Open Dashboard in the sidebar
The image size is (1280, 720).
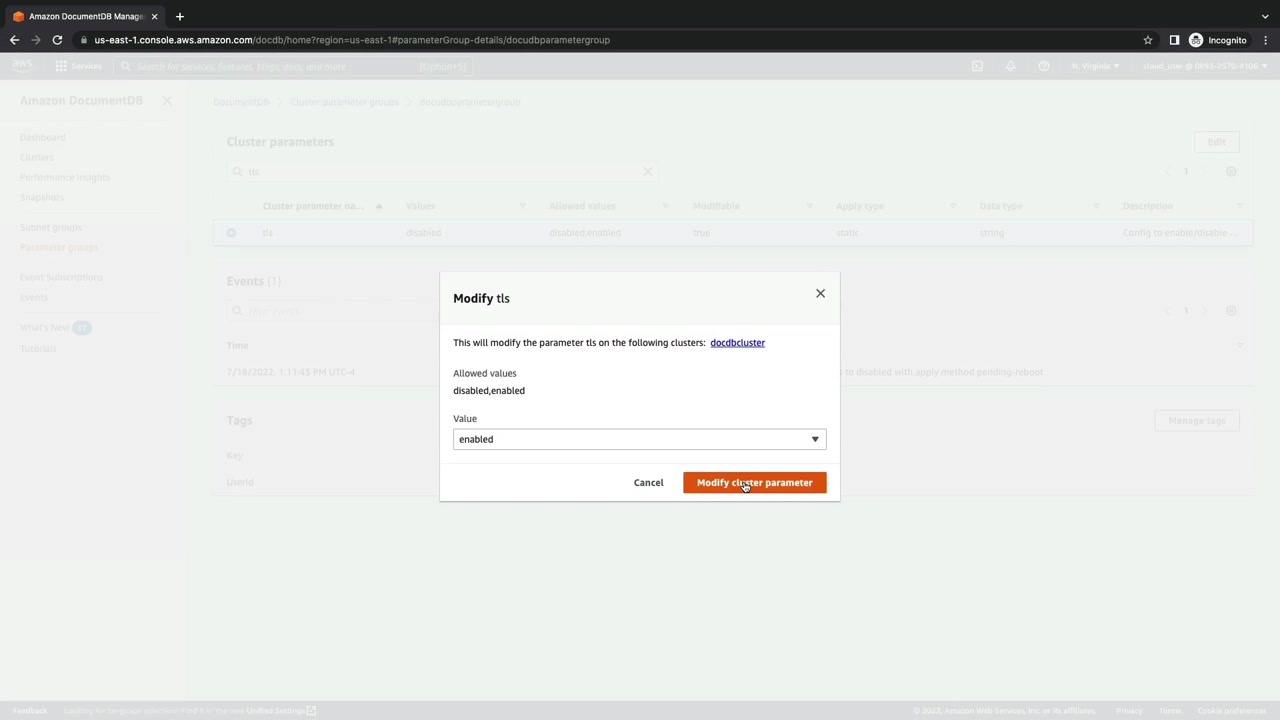[42, 137]
